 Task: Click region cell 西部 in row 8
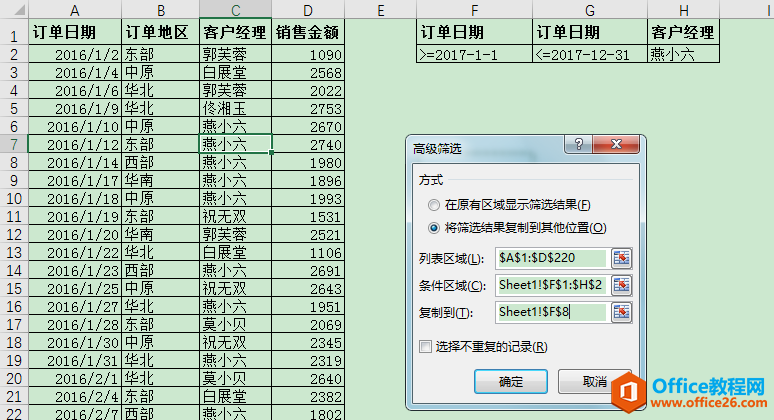point(160,162)
